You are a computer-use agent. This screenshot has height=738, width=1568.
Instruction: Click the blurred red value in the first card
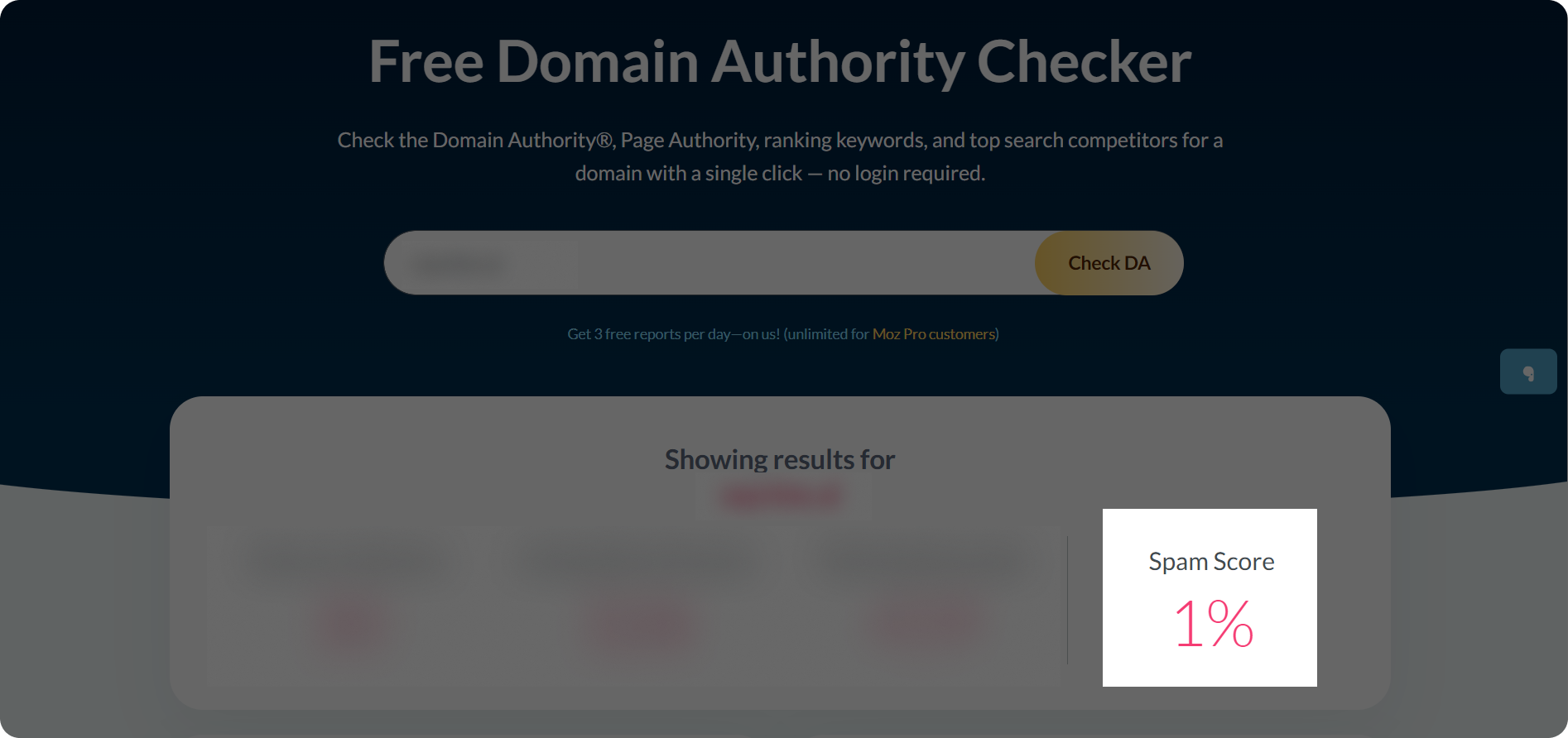[352, 625]
